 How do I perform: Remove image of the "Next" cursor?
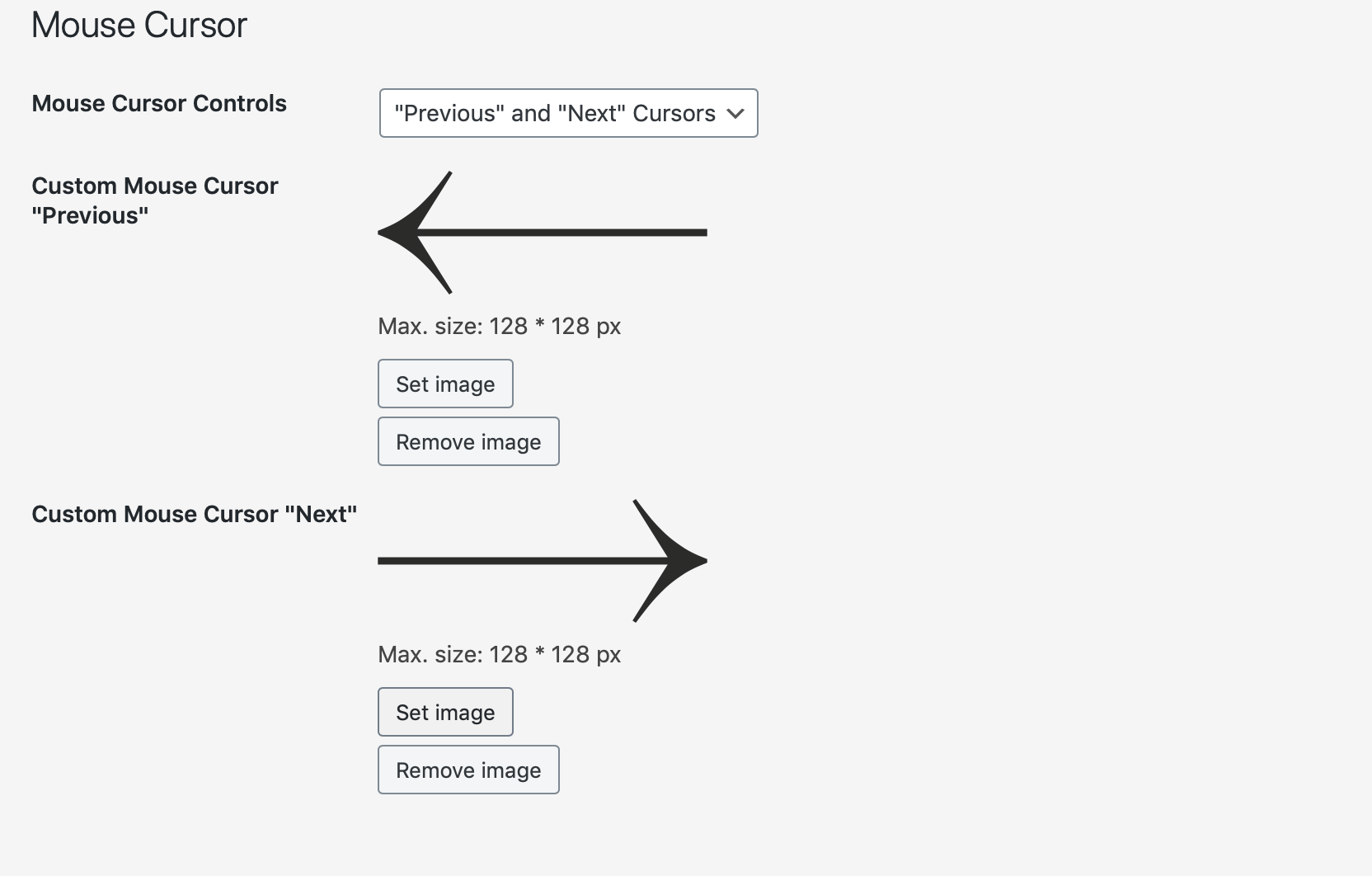tap(468, 770)
